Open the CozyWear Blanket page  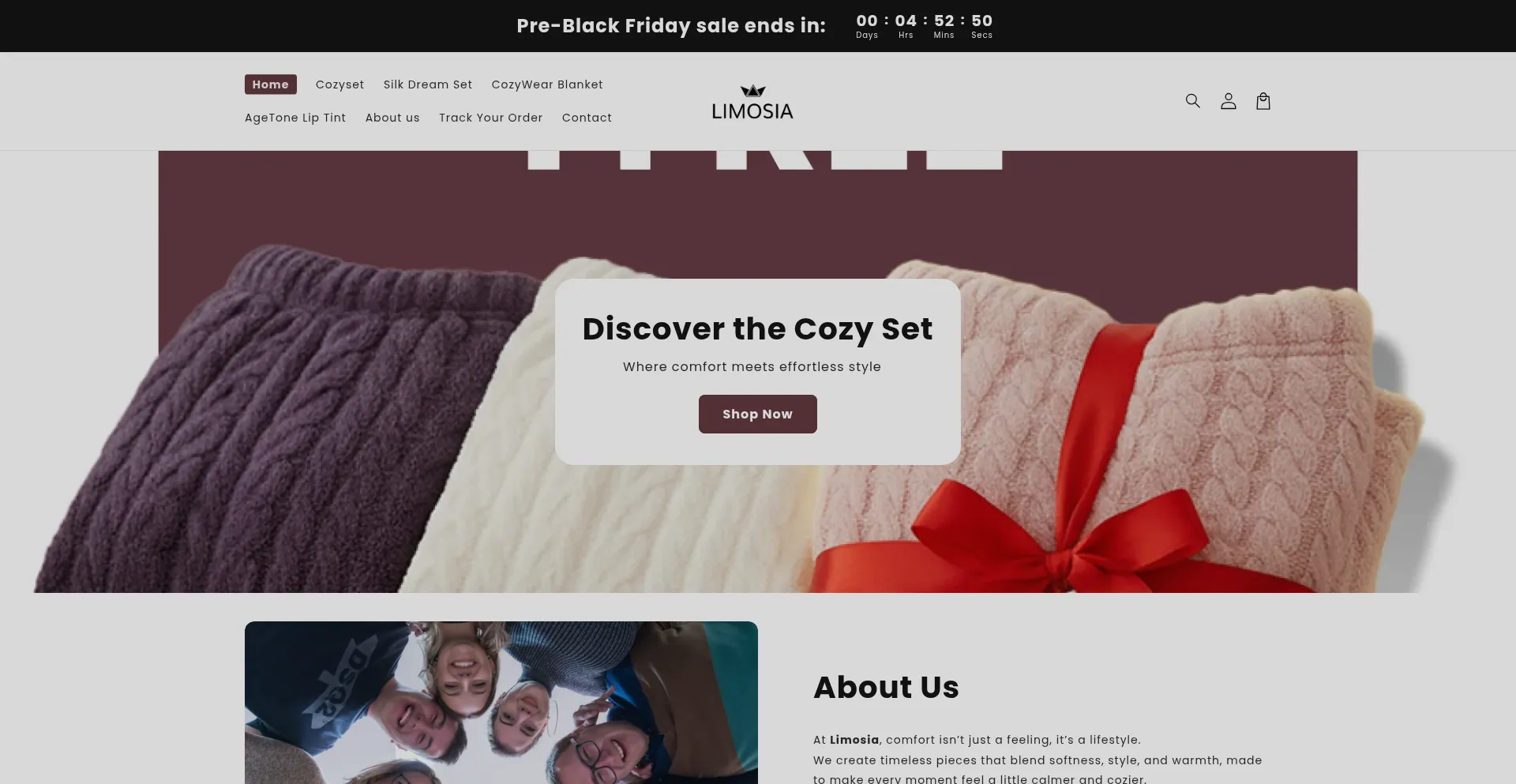547,84
